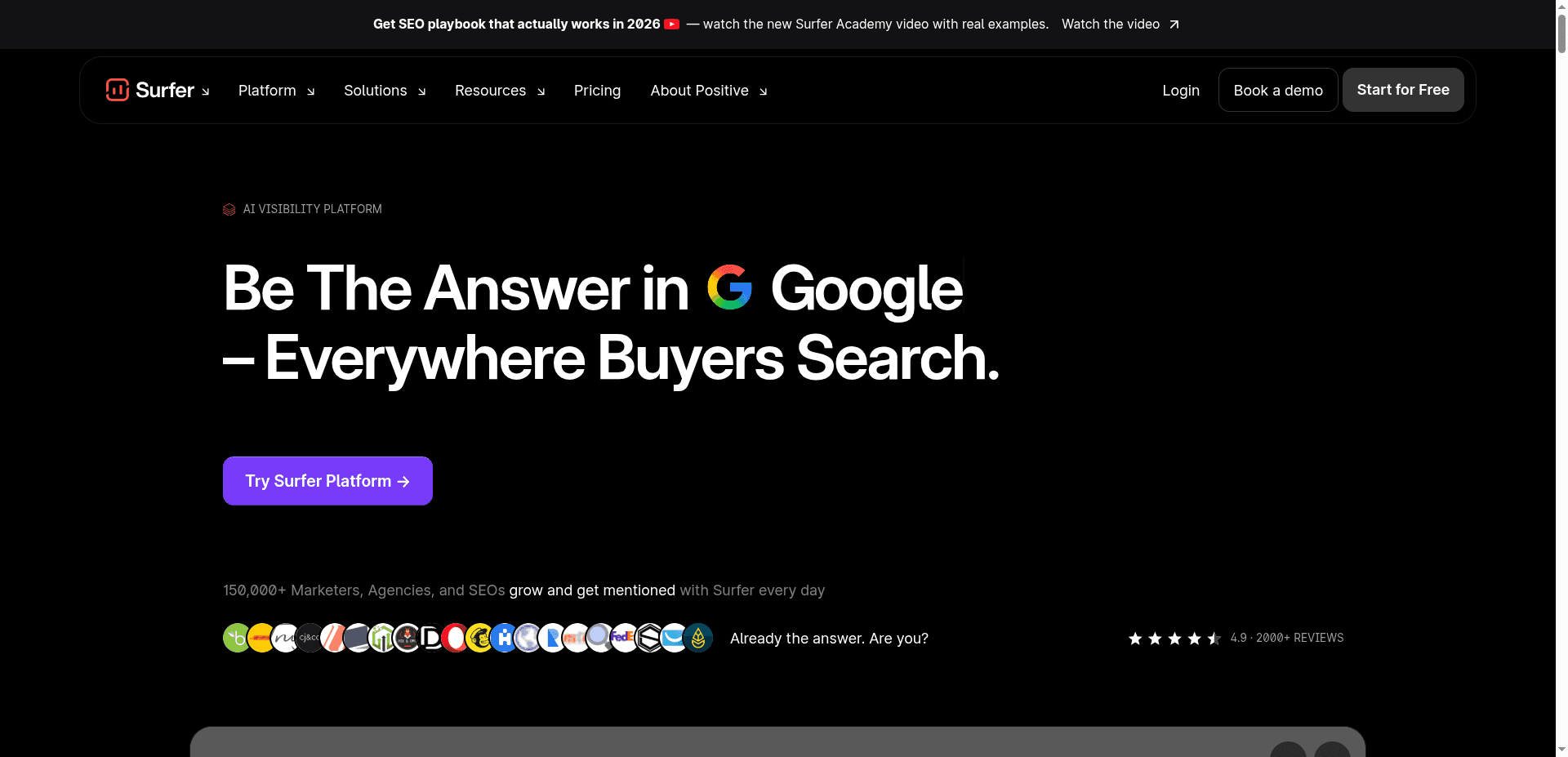
Task: Click the 'Already the answer. Are you?' text
Action: 829,639
